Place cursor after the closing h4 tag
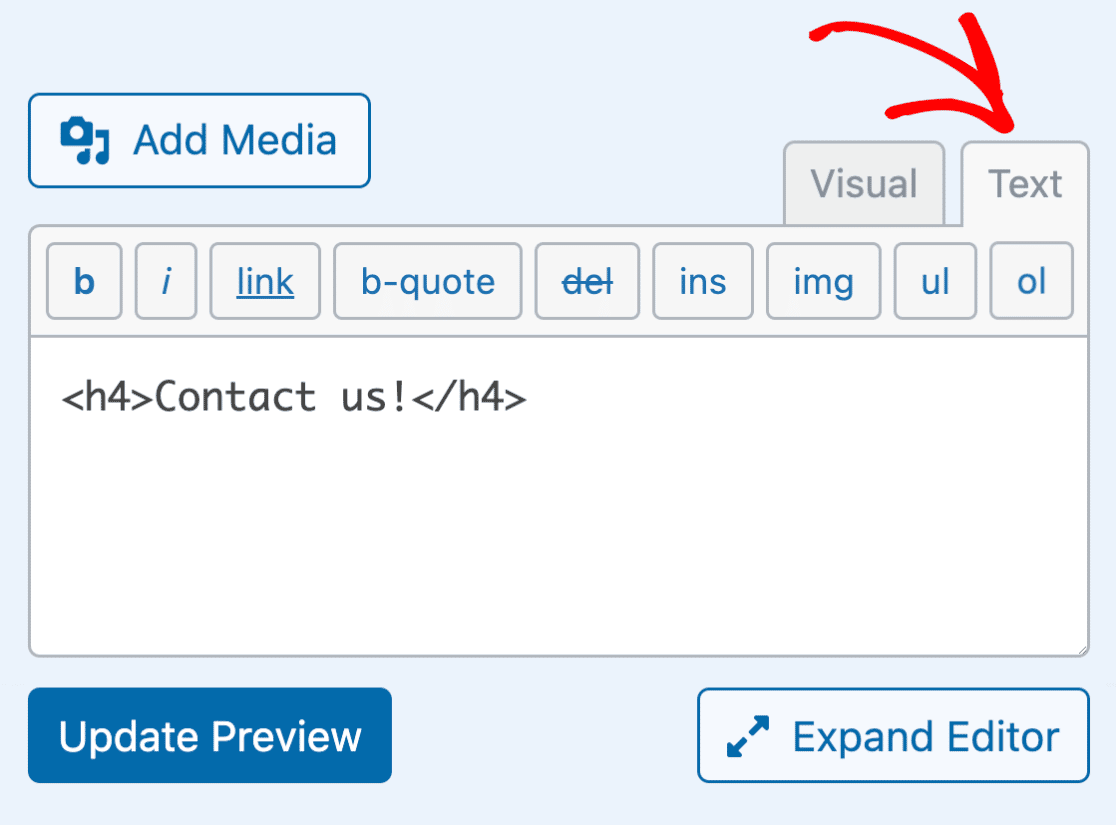This screenshot has width=1116, height=825. coord(527,398)
